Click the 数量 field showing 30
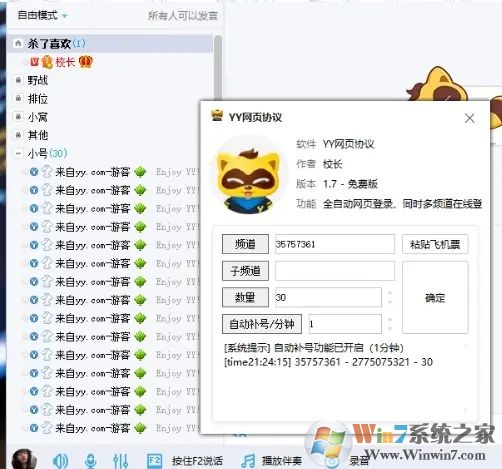Screen dimensions: 502x469 [x=328, y=297]
